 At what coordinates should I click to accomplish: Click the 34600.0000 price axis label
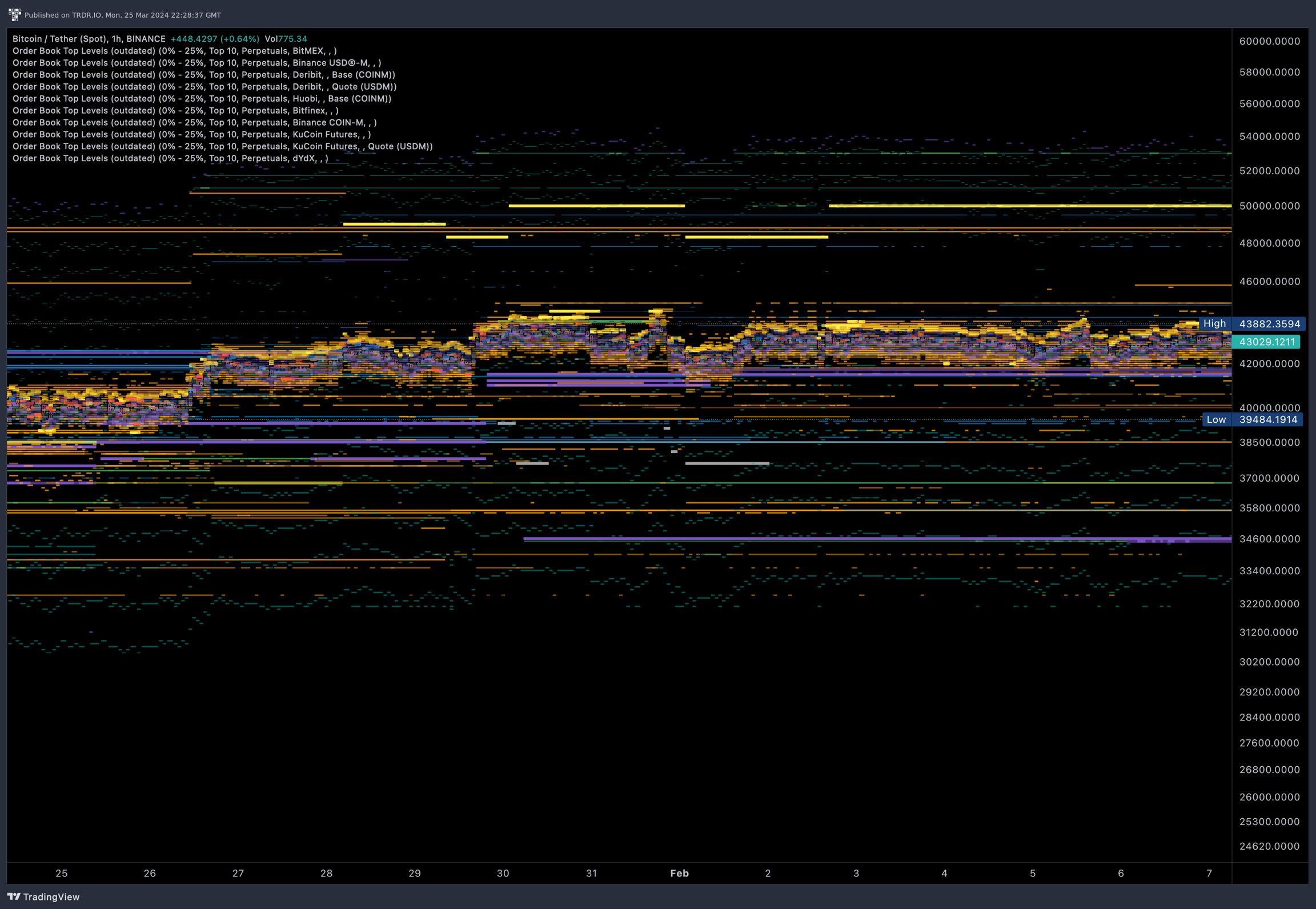point(1269,539)
